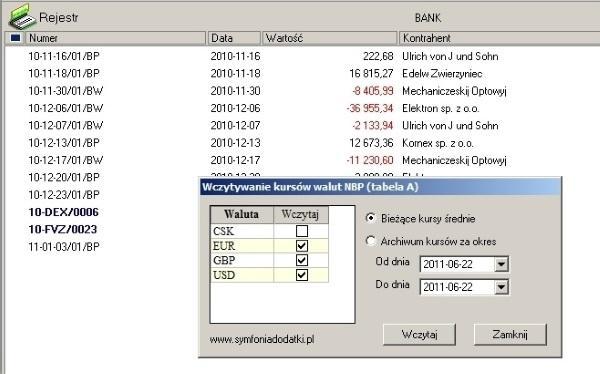This screenshot has width=600, height=374.
Task: Select row 10-12-13/01/BP
Action: coord(64,143)
